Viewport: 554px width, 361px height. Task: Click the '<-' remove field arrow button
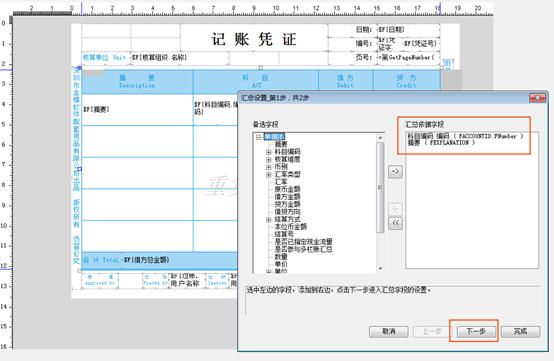pyautogui.click(x=395, y=209)
